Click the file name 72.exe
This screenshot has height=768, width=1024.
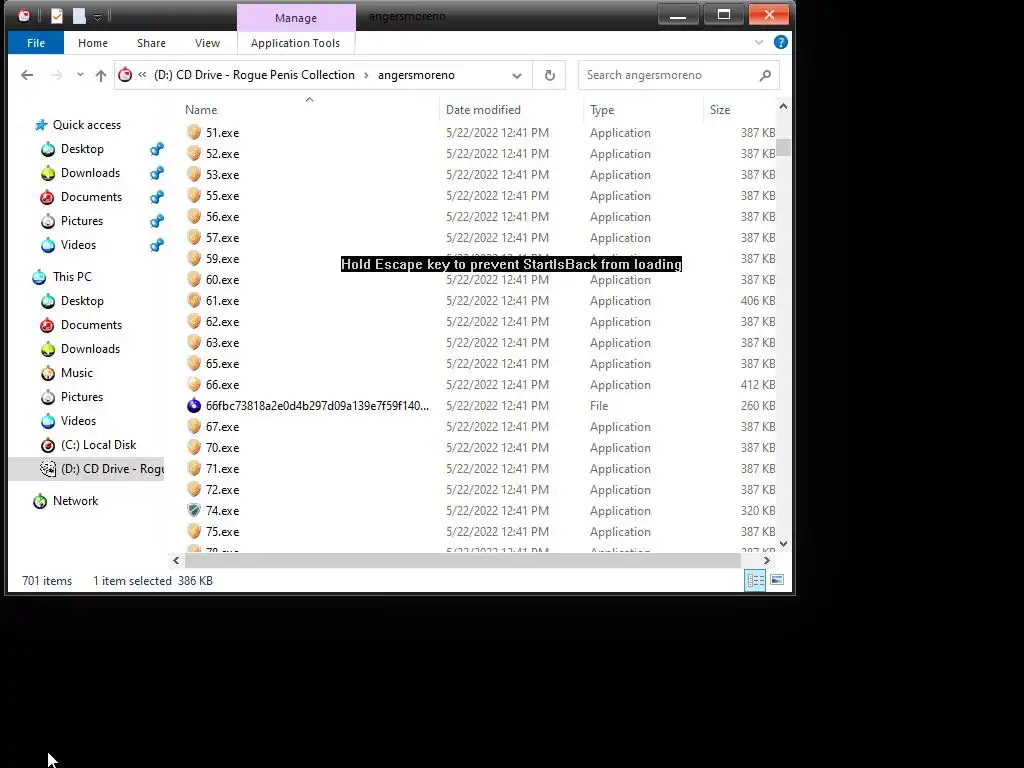[x=222, y=490]
